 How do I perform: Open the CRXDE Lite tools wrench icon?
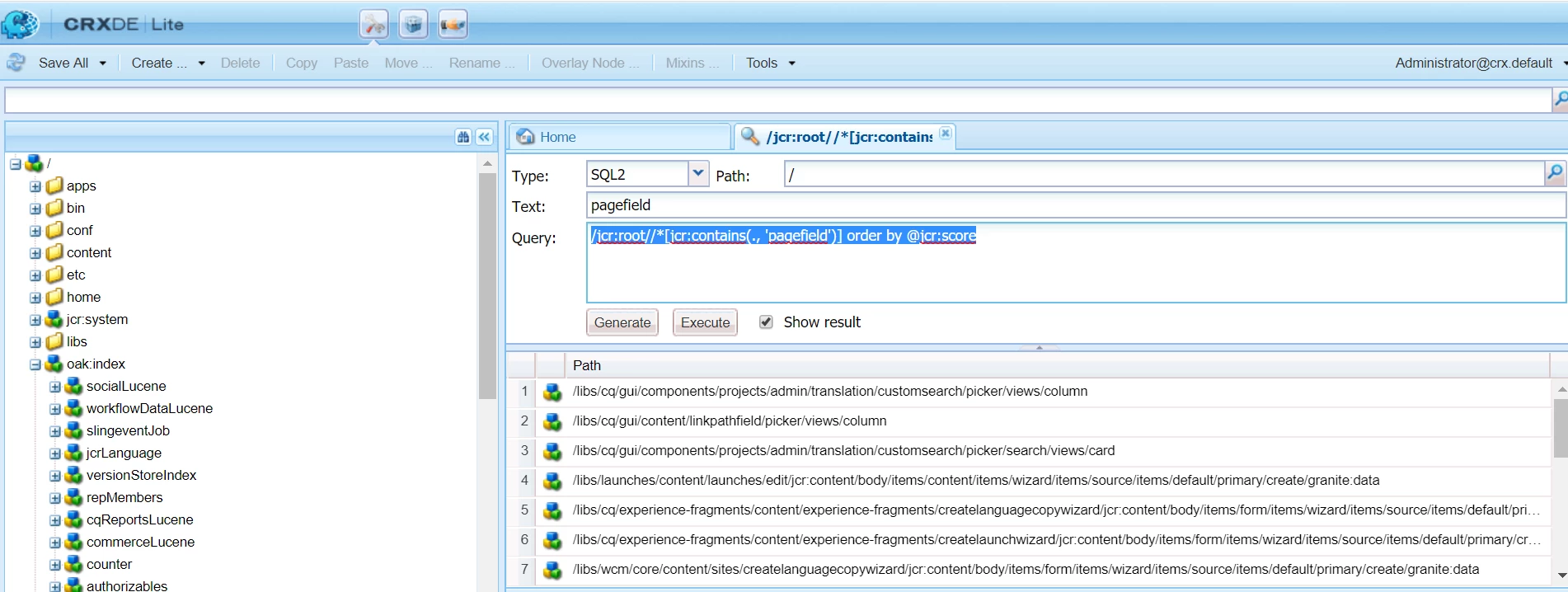tap(373, 25)
